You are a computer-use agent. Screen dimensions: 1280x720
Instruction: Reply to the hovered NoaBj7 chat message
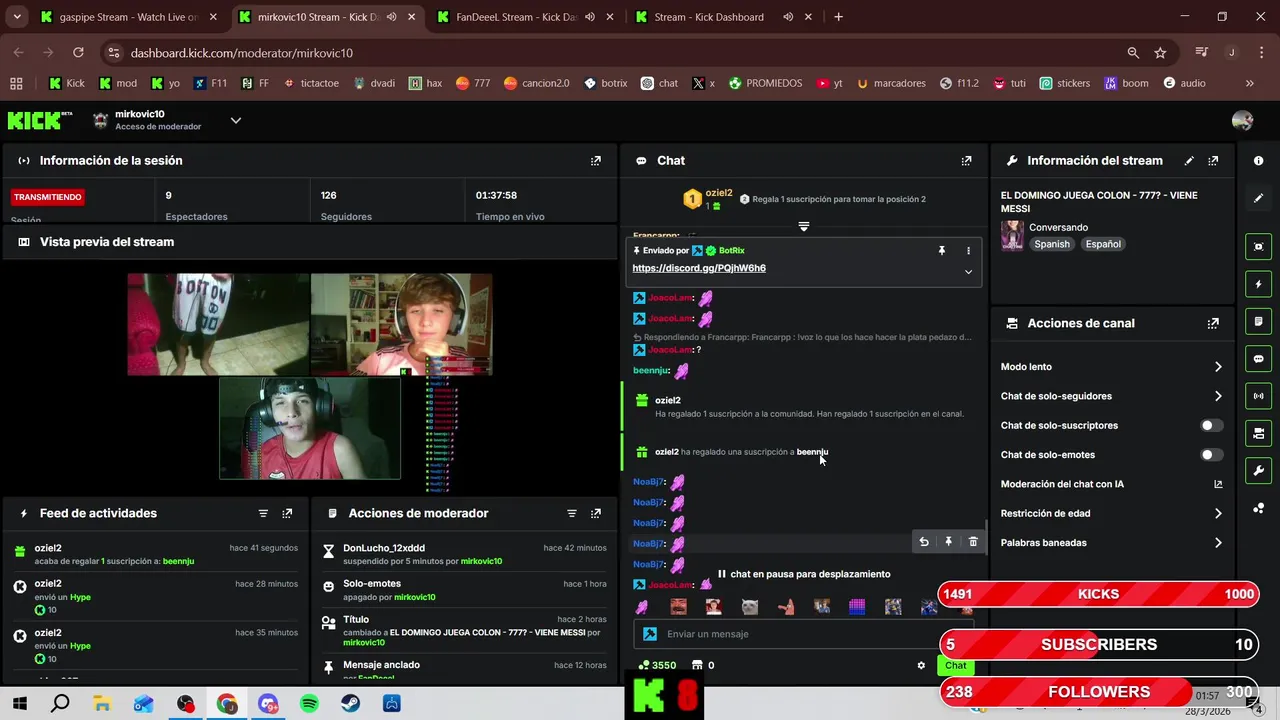pyautogui.click(x=924, y=542)
